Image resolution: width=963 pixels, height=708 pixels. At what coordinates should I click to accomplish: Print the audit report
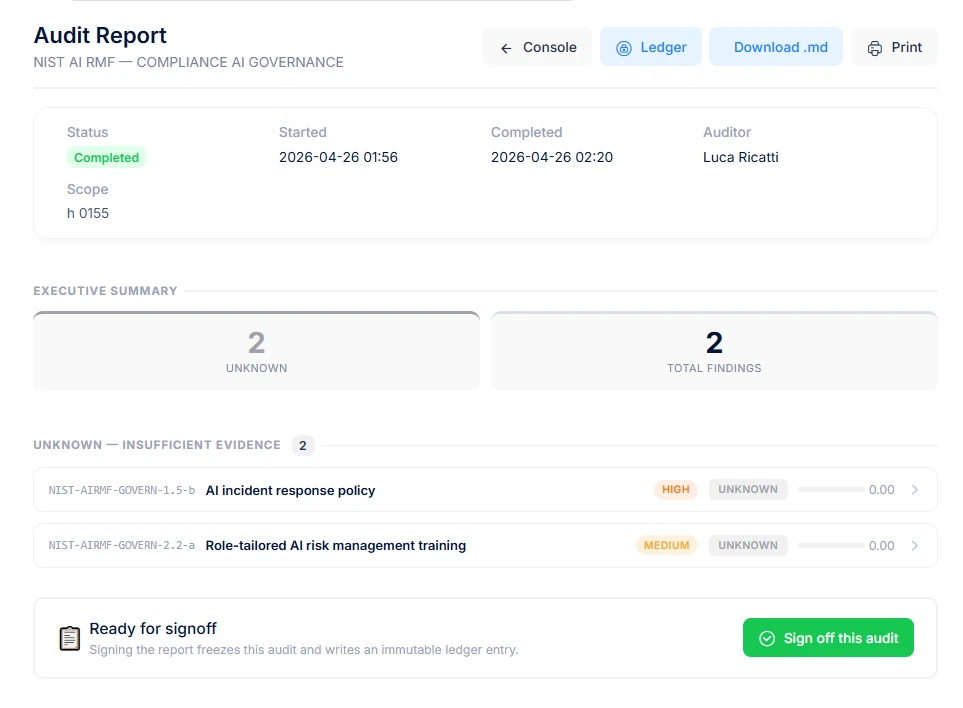[894, 47]
